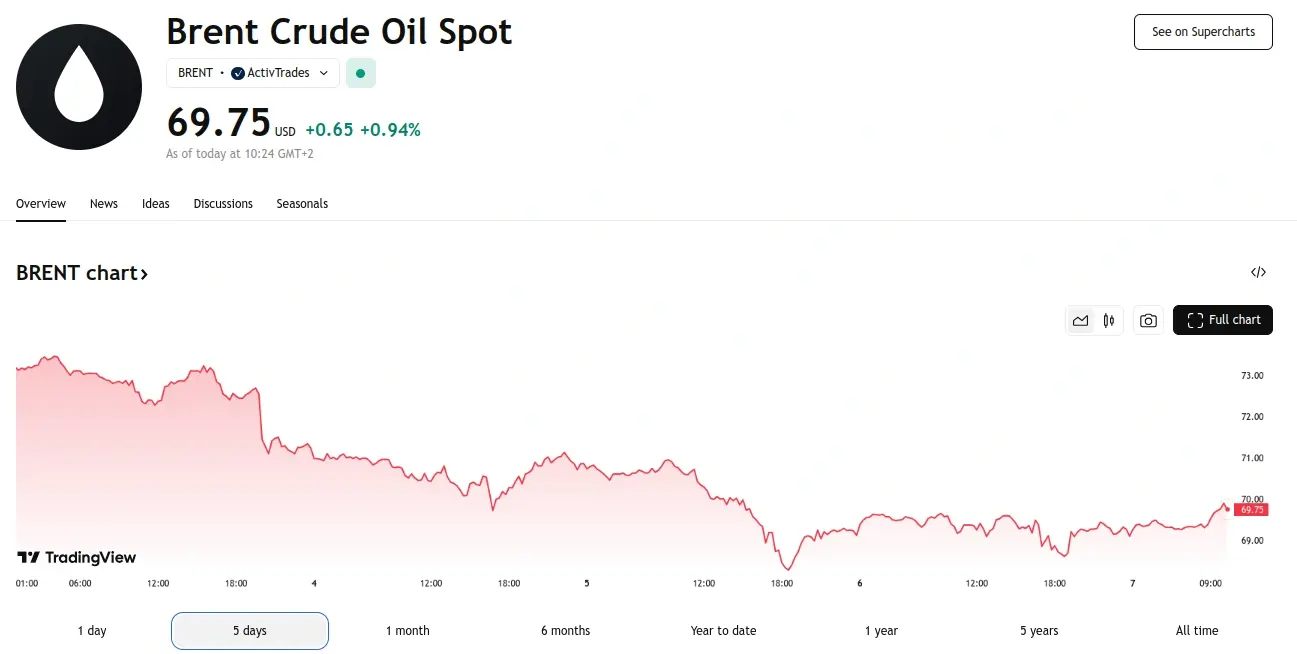Click the ActivTrades verified badge icon

pos(237,73)
